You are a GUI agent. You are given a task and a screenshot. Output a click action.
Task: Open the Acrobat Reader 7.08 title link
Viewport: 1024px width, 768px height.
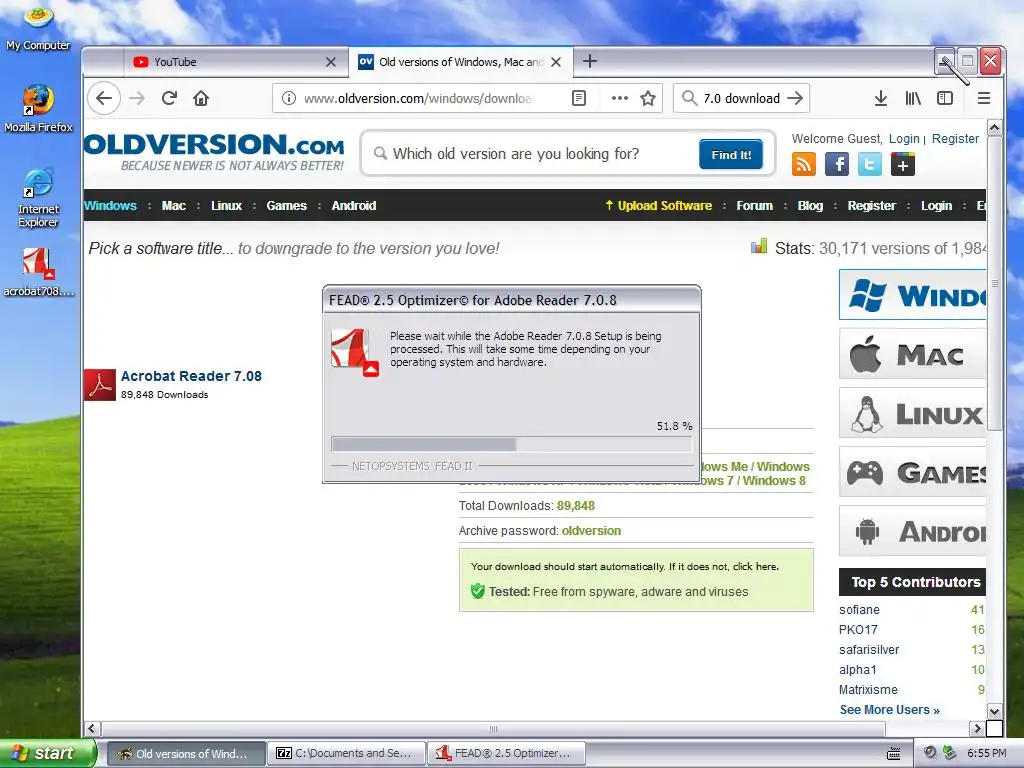tap(191, 376)
